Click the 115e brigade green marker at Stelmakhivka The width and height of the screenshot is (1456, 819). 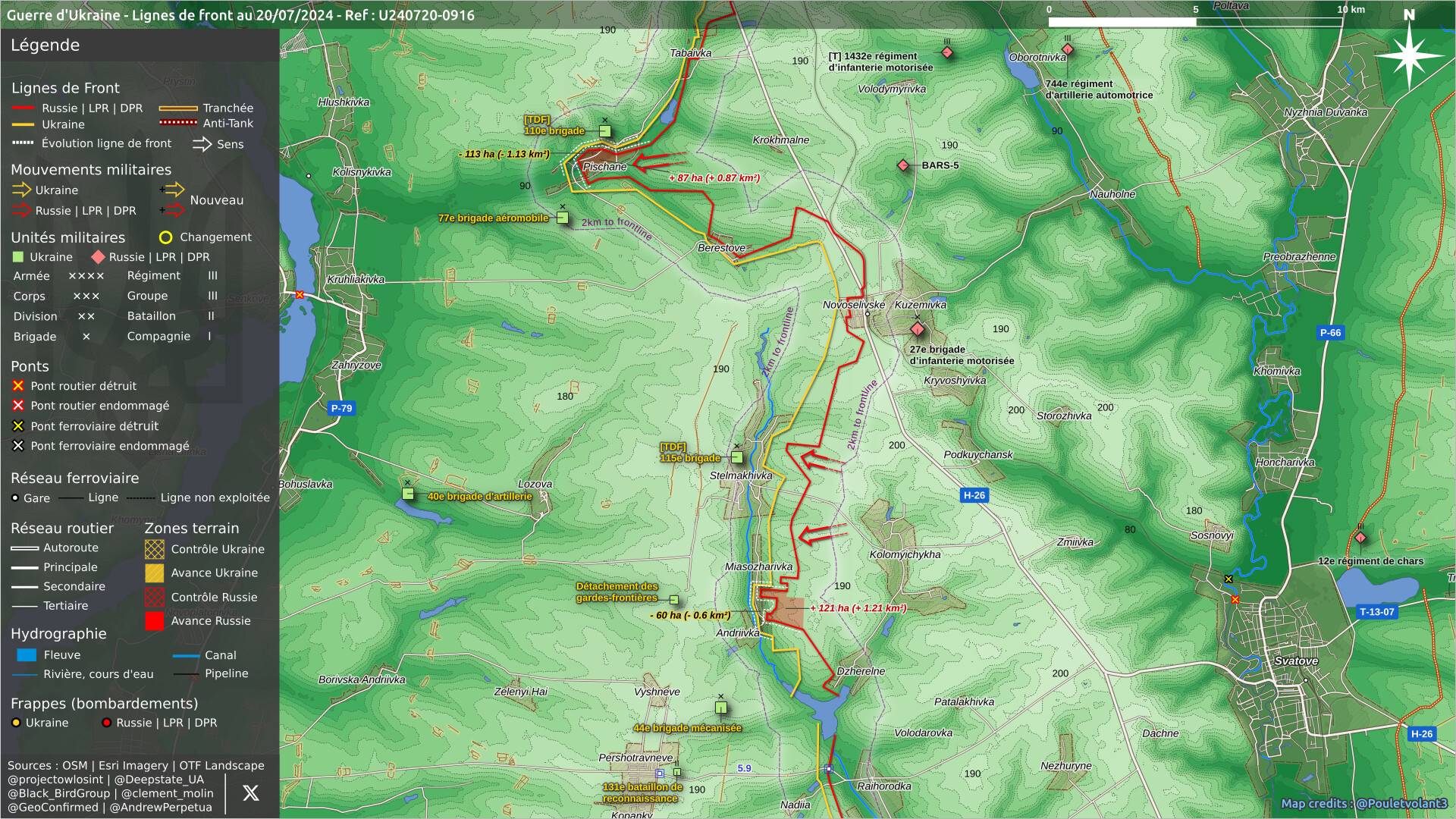[737, 457]
